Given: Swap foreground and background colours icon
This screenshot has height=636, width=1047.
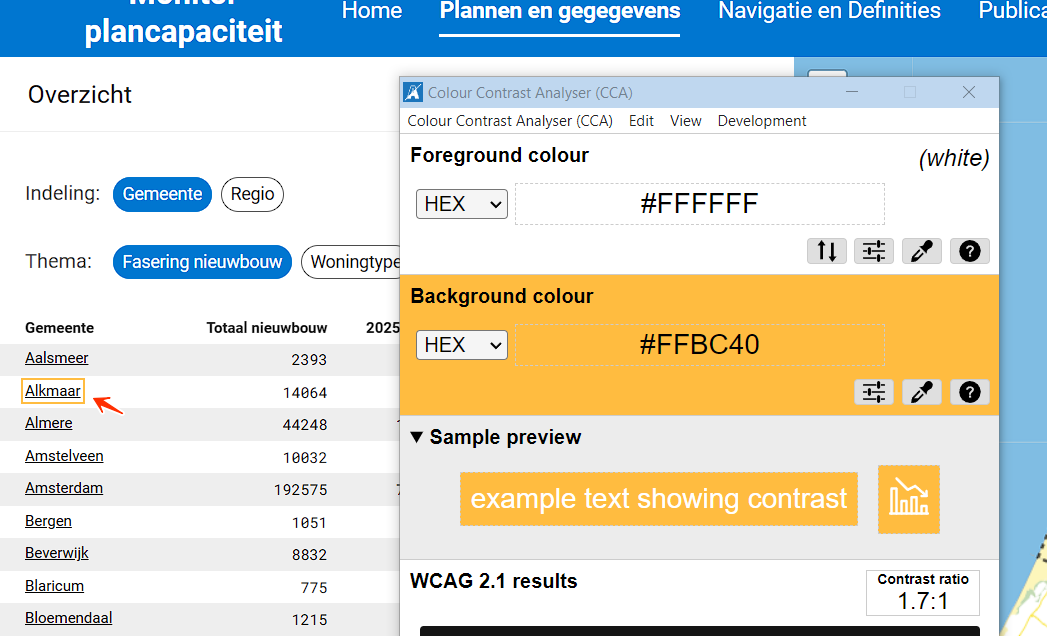Looking at the screenshot, I should (827, 251).
